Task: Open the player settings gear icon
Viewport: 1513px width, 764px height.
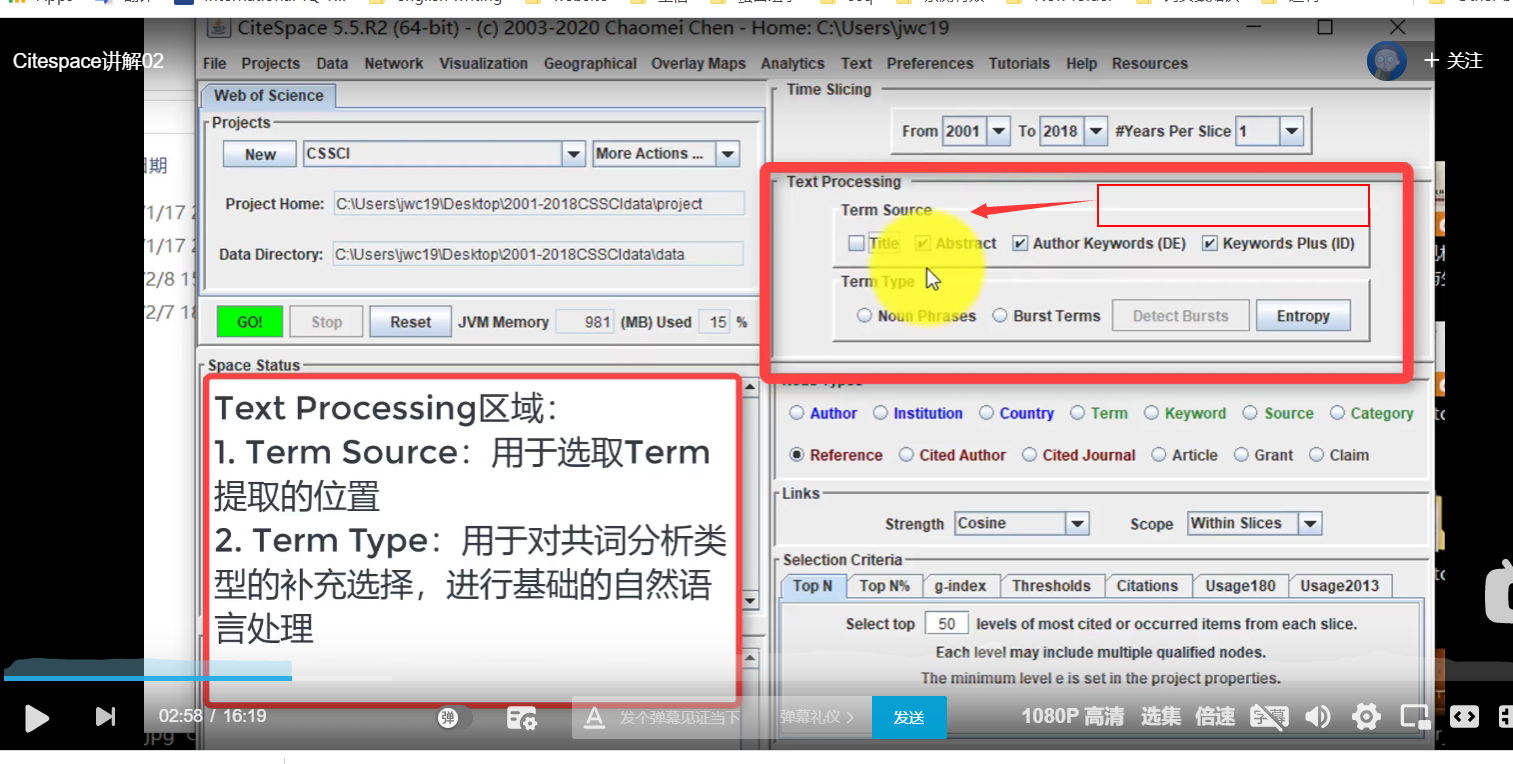Action: [1366, 716]
